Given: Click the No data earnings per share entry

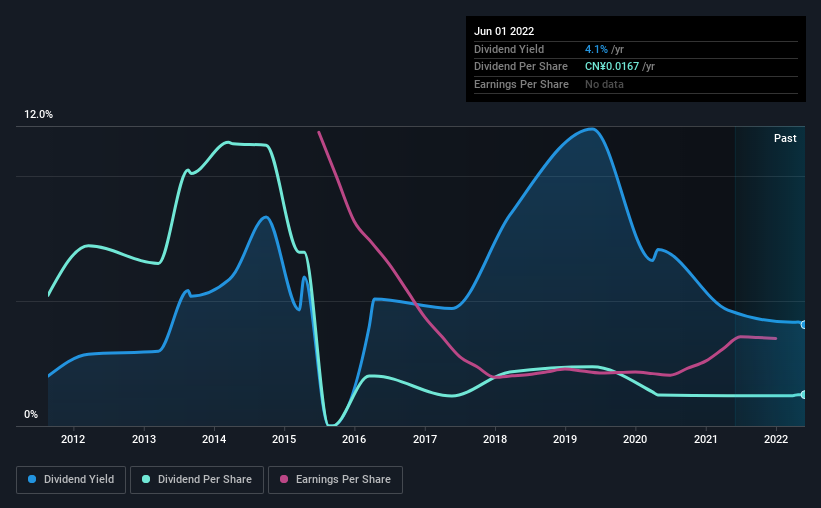Looking at the screenshot, I should (604, 84).
